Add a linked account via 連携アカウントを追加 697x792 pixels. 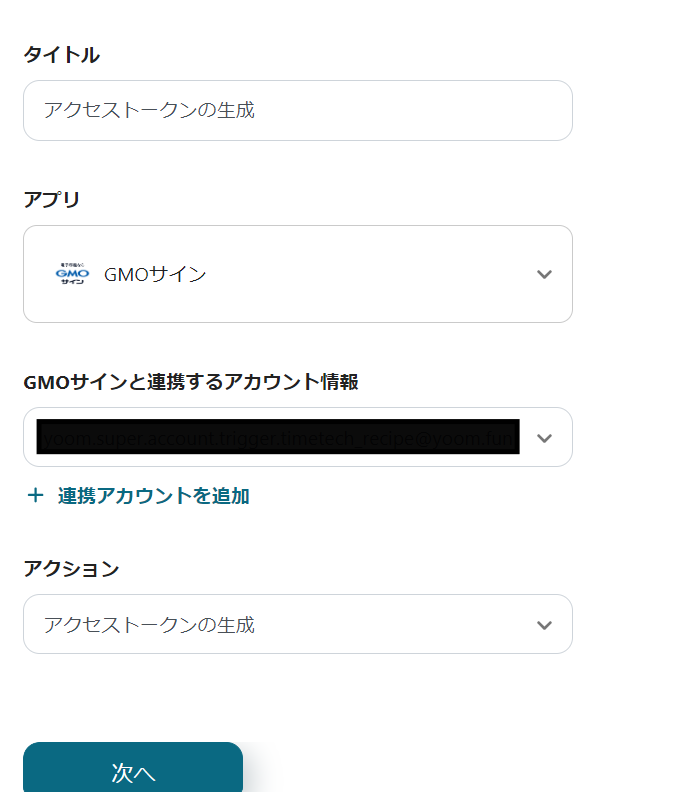click(x=153, y=495)
